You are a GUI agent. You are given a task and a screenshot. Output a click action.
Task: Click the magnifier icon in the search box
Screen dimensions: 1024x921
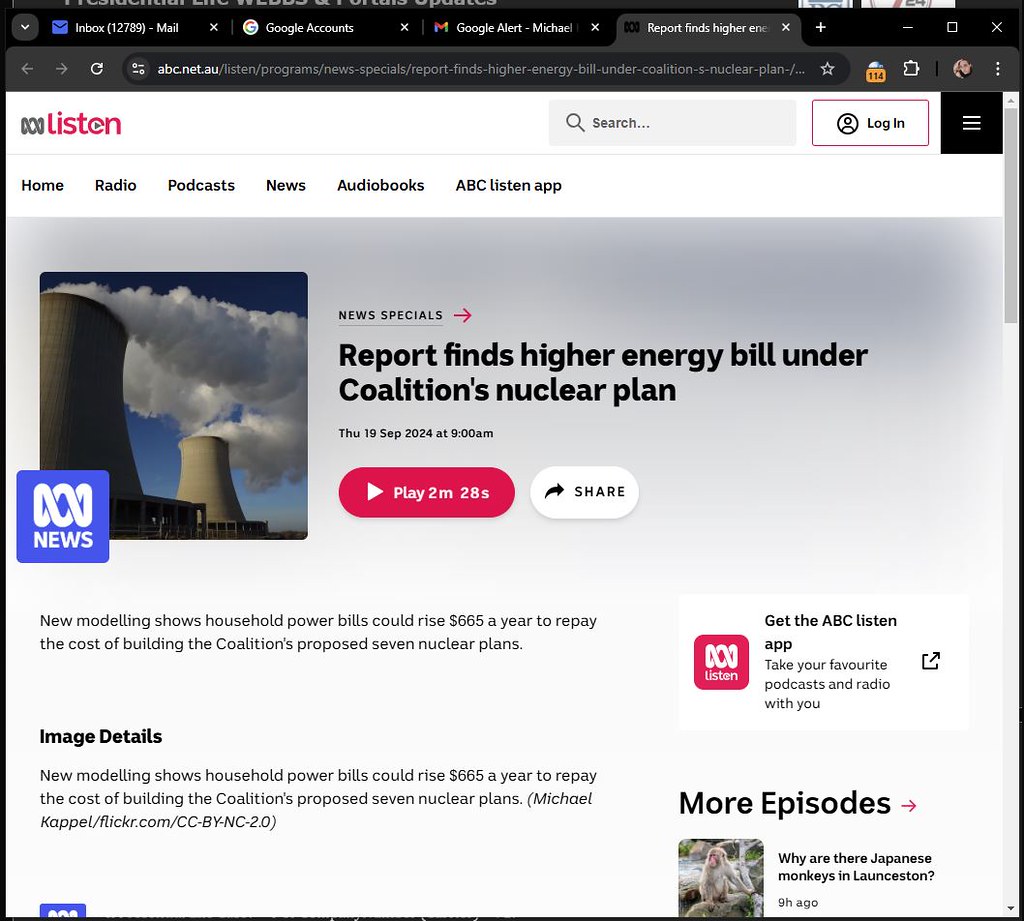(575, 123)
